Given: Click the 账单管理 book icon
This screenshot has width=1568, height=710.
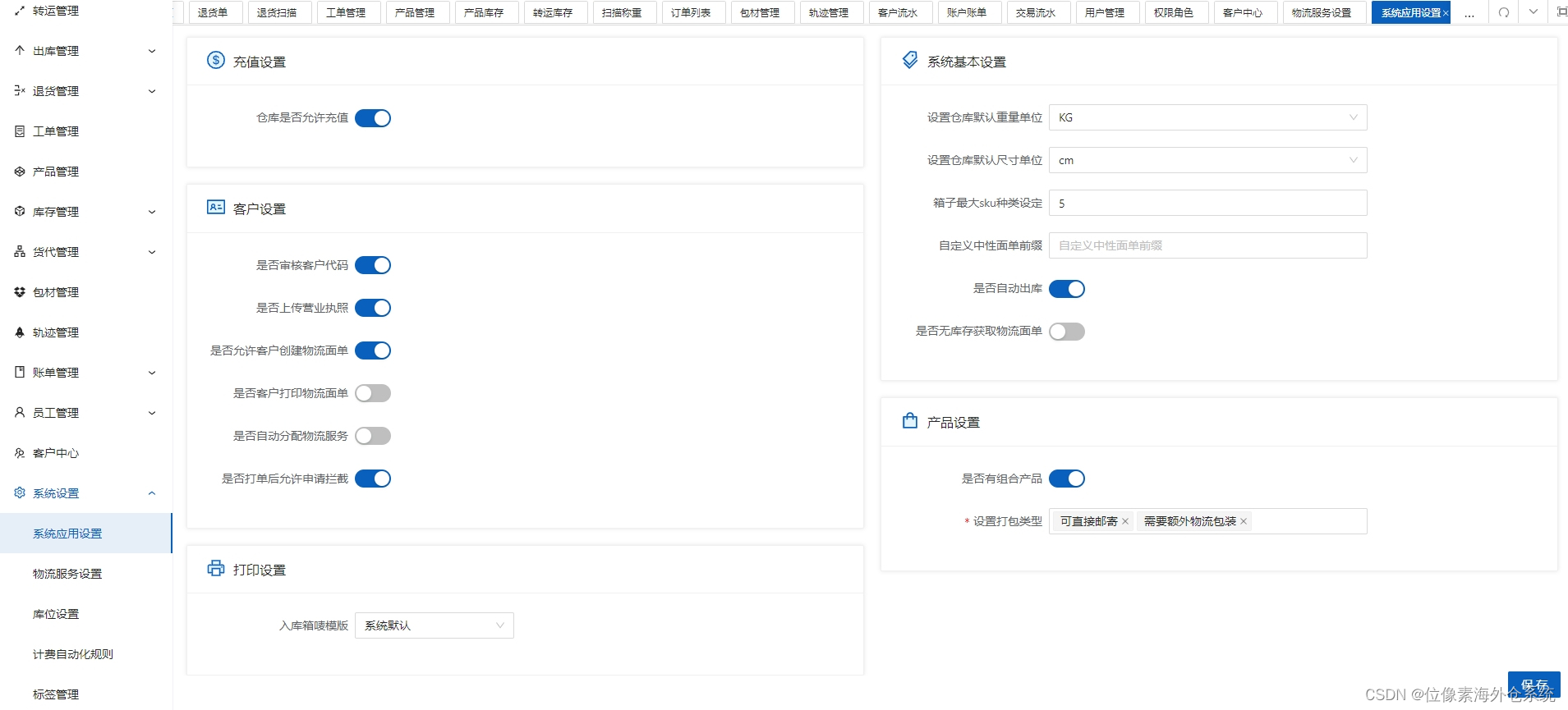Looking at the screenshot, I should [20, 372].
